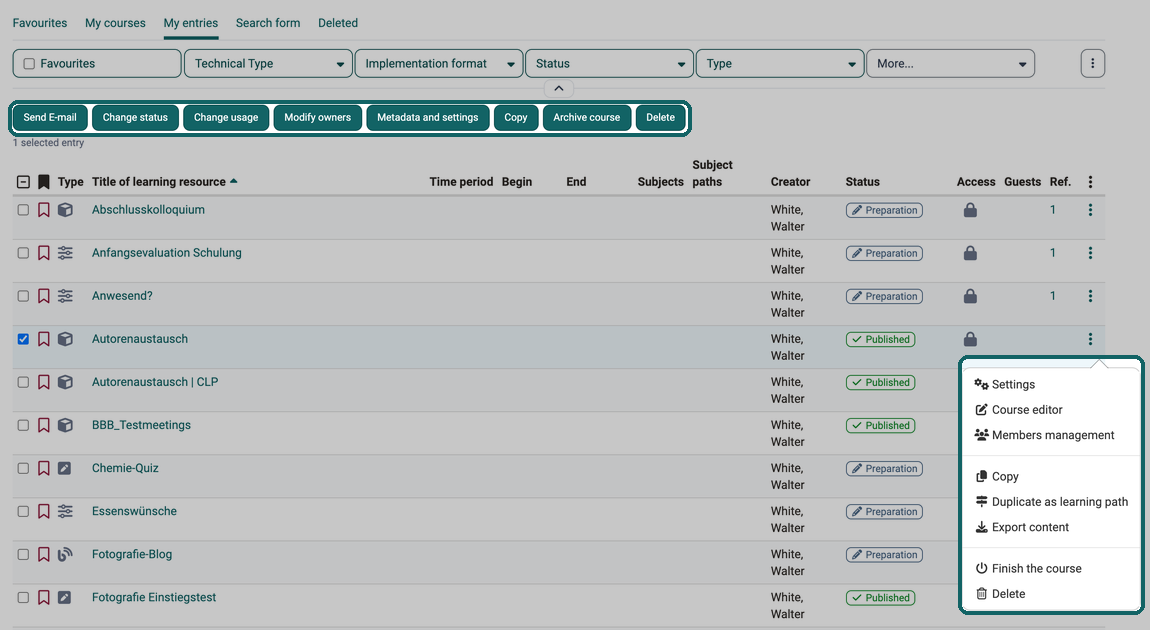Click Copy in the bulk action toolbar
Viewport: 1150px width, 630px height.
pos(516,117)
